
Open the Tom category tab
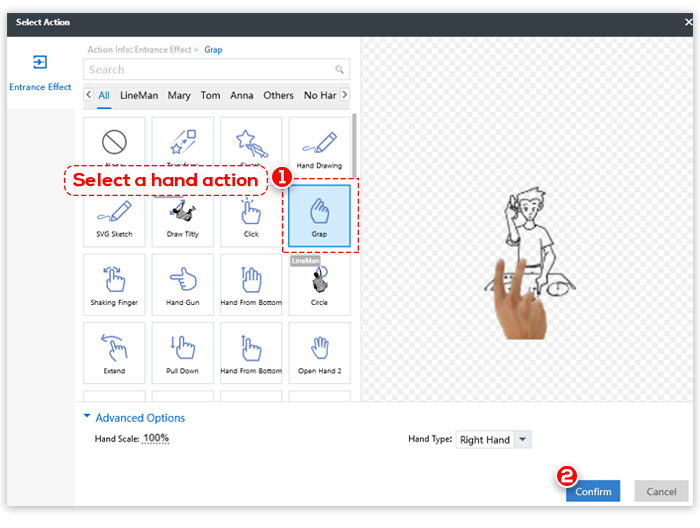[x=210, y=95]
